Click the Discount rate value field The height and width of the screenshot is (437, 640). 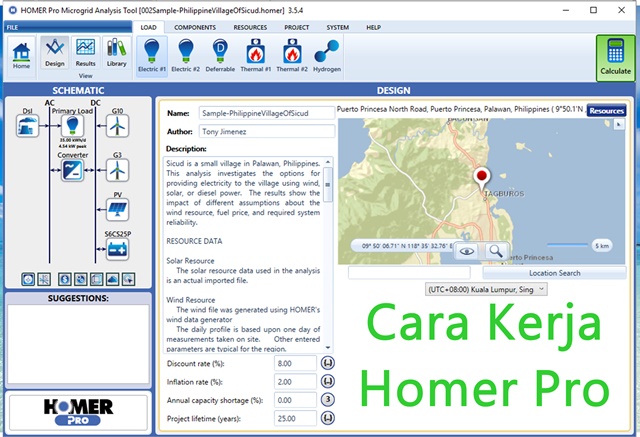(295, 363)
